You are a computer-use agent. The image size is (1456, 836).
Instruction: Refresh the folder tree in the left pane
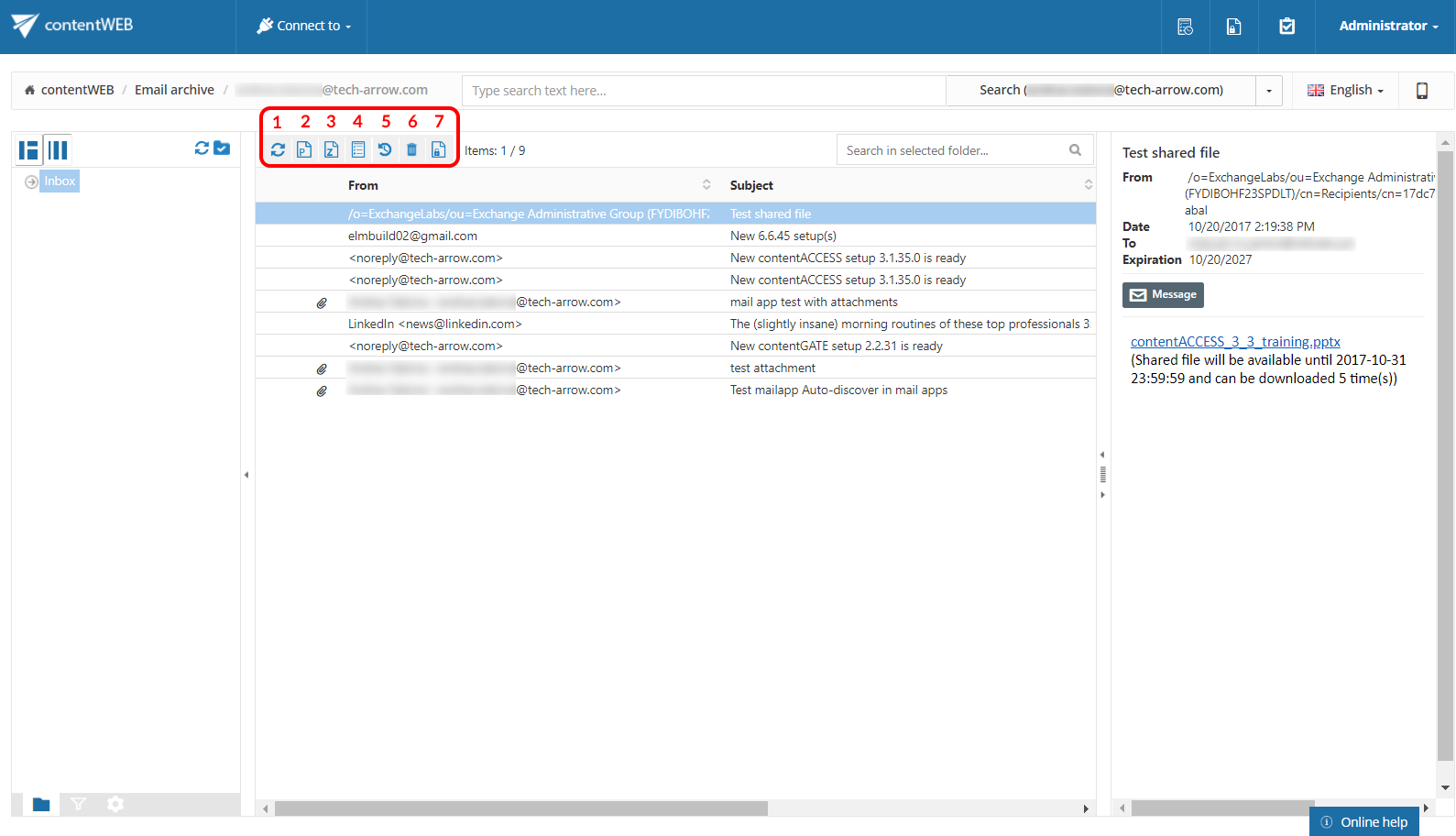click(202, 148)
